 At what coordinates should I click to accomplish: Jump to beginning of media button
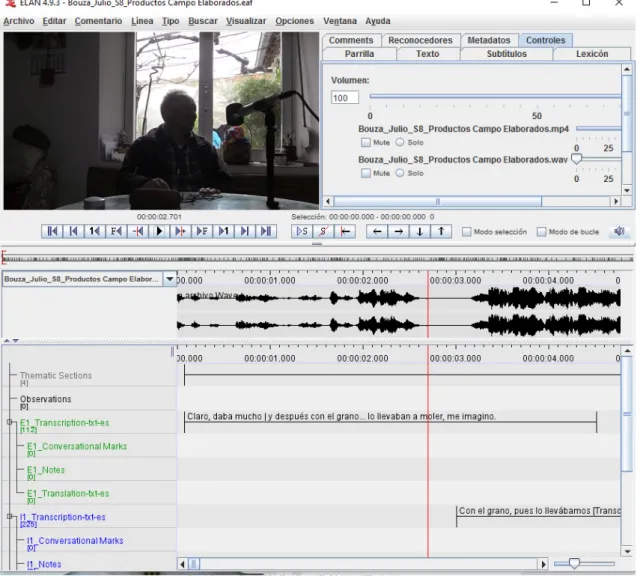pyautogui.click(x=52, y=231)
